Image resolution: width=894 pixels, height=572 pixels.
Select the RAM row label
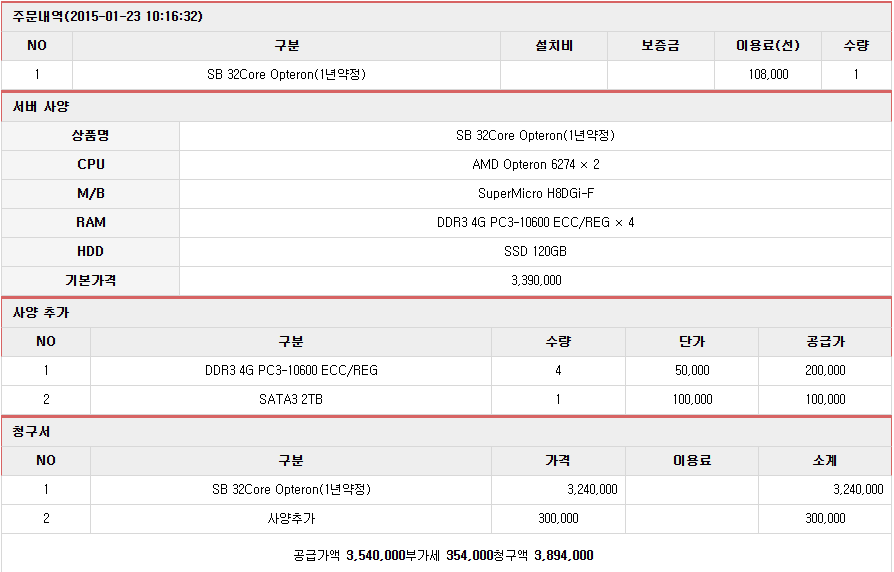coord(91,222)
